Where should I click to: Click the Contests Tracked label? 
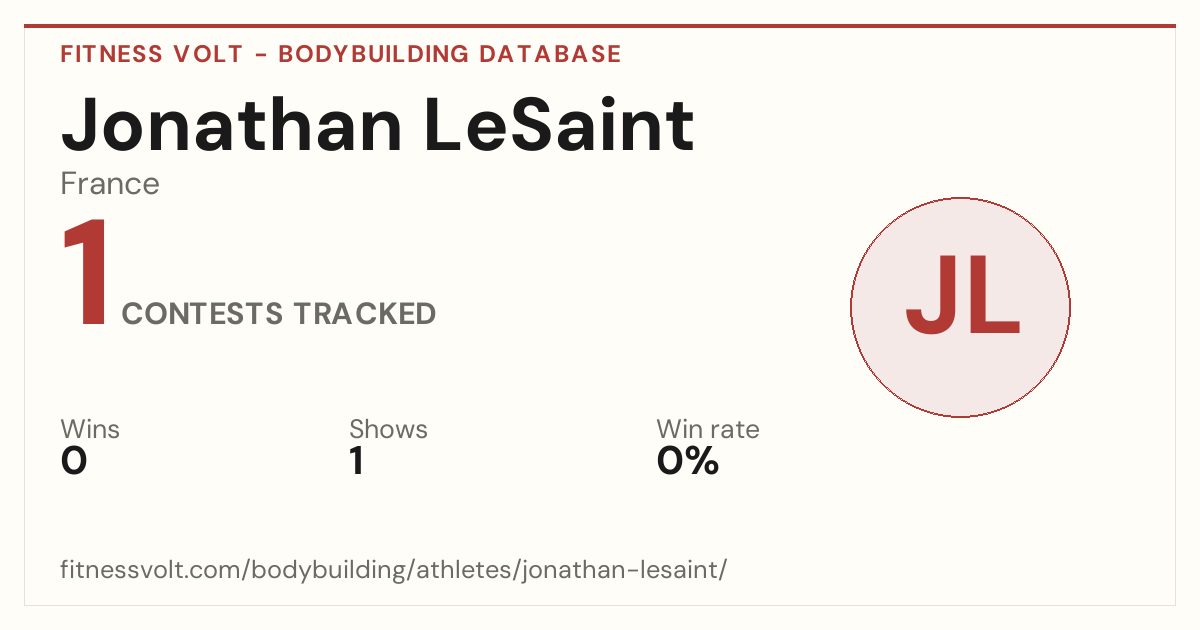point(279,314)
